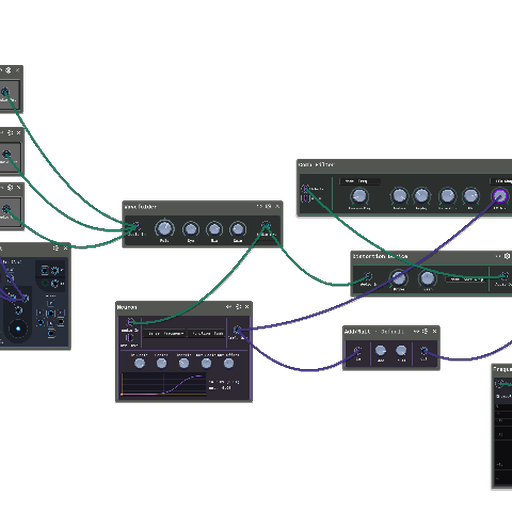Click the Comb Filter Mix knob
The height and width of the screenshot is (512, 512).
pyautogui.click(x=471, y=196)
